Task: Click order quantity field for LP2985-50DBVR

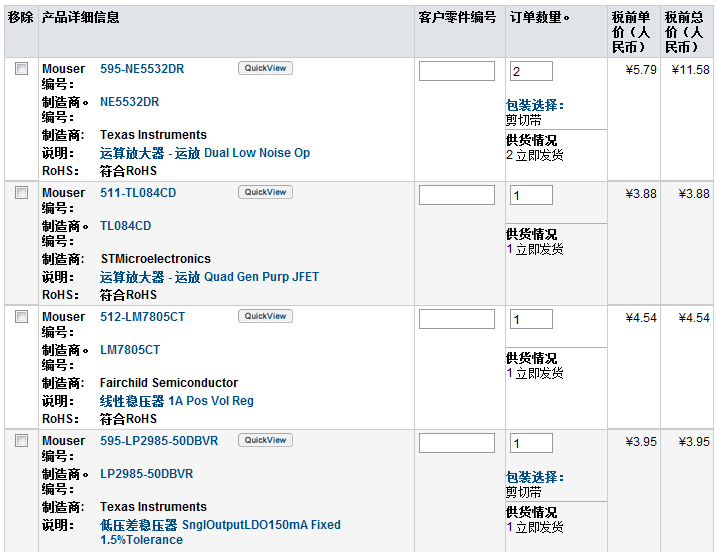Action: 531,443
